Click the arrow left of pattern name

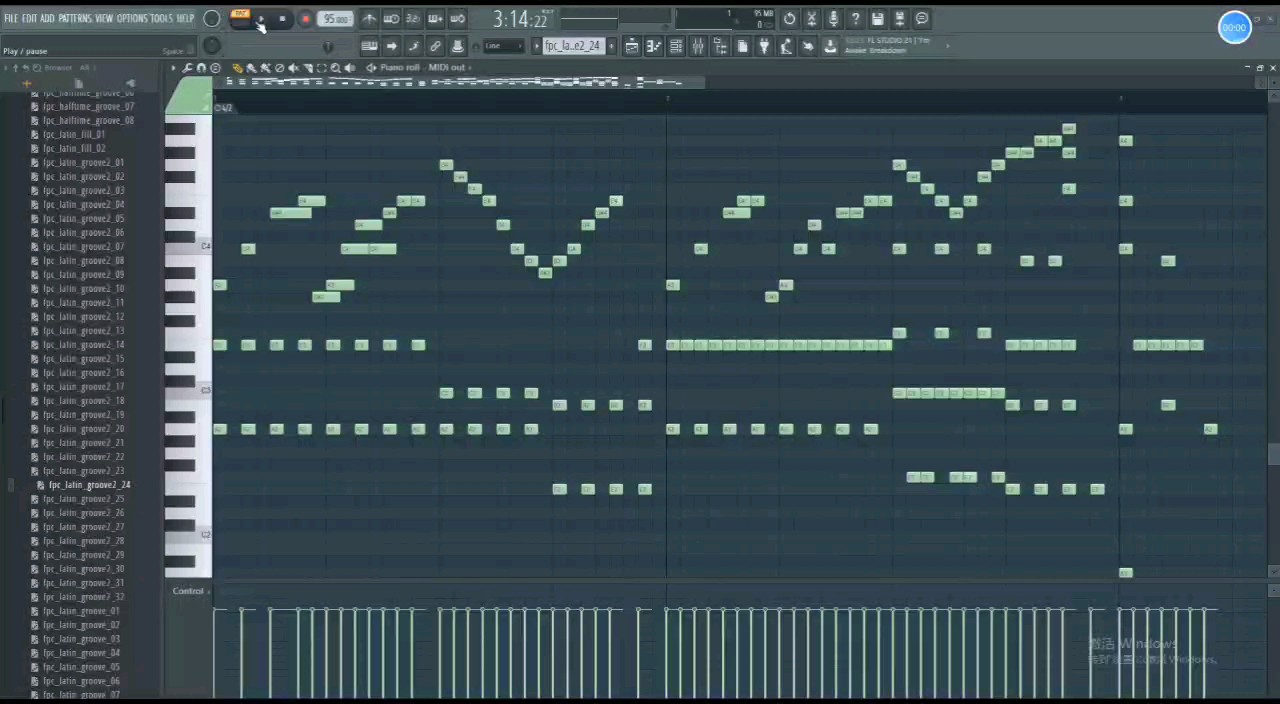pos(537,46)
